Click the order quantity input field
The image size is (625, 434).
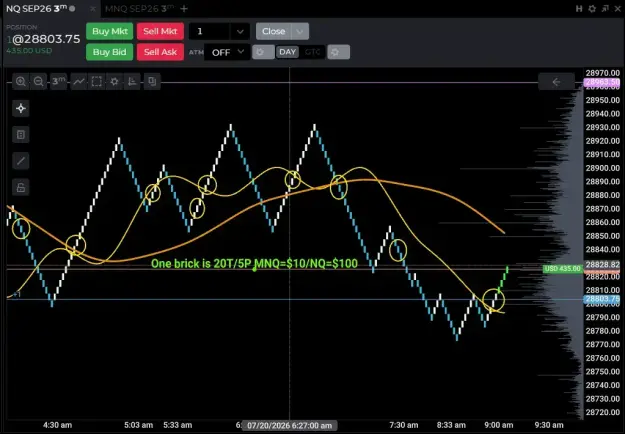[209, 31]
